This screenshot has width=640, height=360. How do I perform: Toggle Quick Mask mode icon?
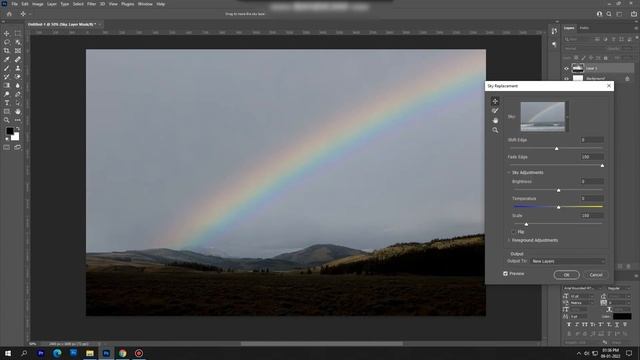[7, 147]
